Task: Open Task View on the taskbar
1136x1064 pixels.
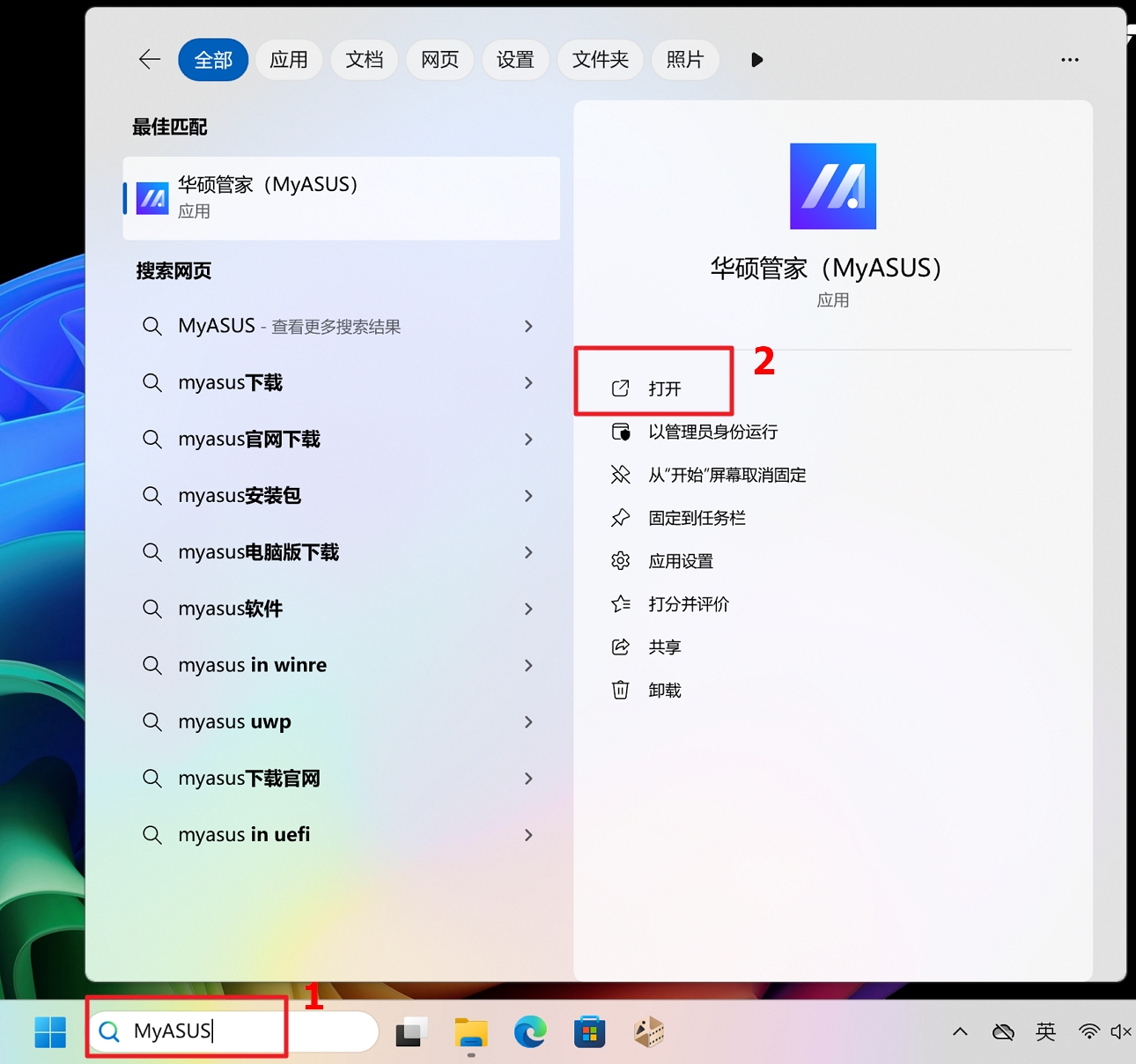Action: 410,1031
